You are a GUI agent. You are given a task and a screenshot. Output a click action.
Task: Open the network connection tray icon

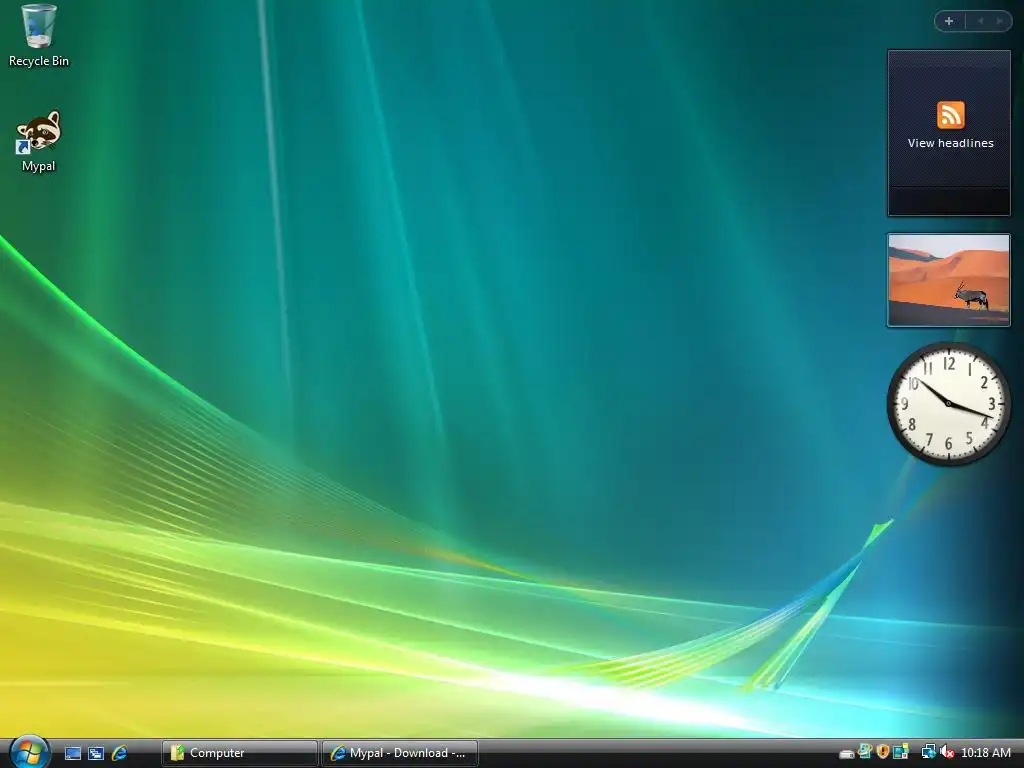(928, 752)
